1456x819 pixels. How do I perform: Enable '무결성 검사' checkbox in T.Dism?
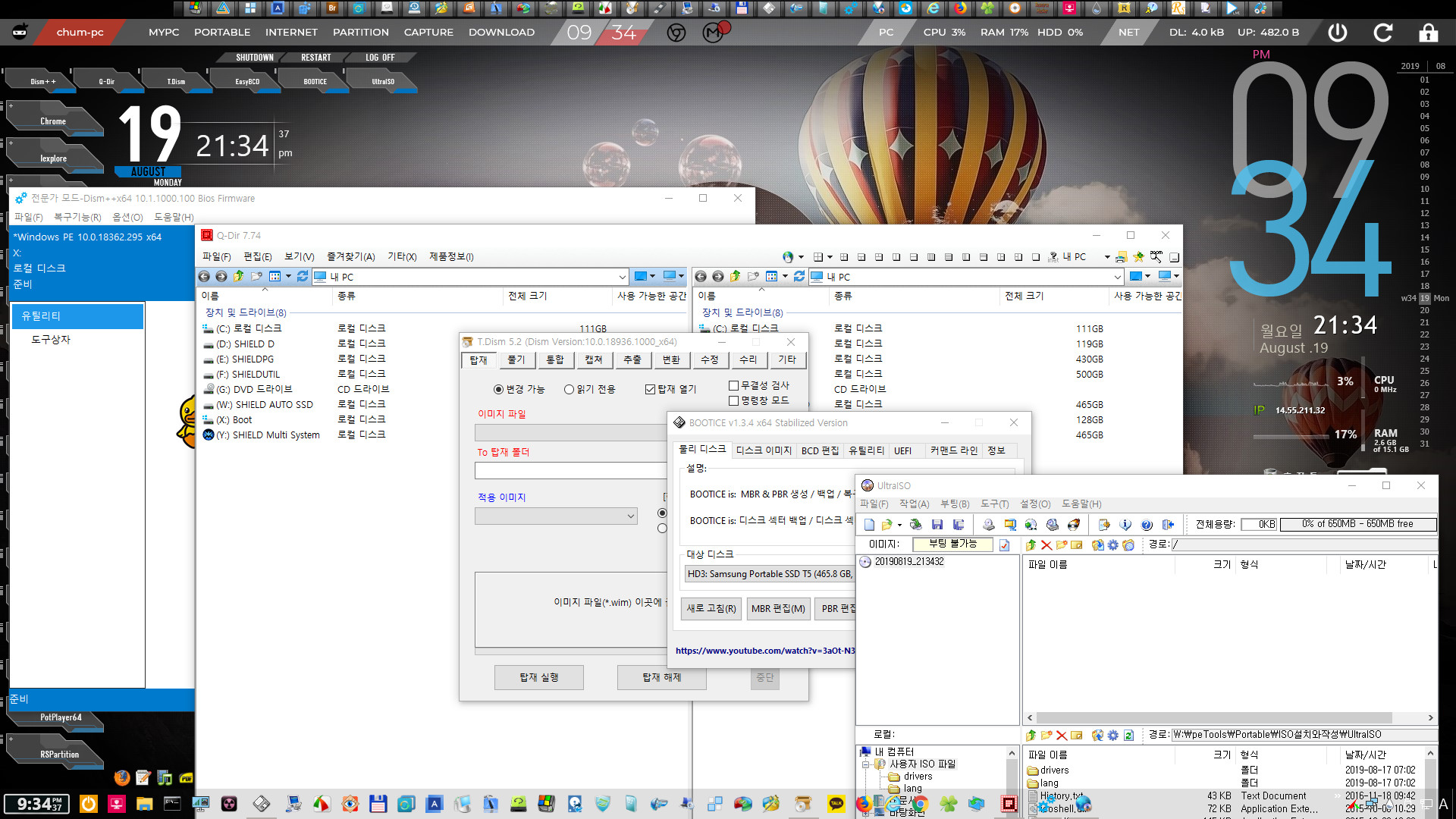click(x=733, y=385)
